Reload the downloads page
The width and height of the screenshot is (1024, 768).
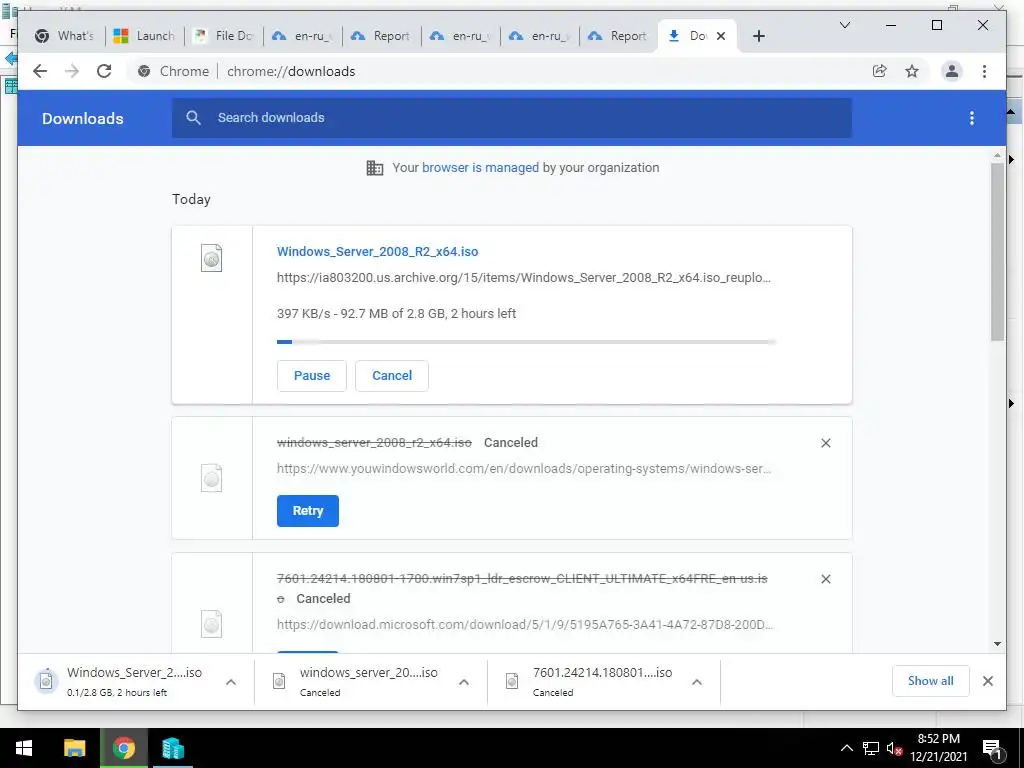[x=104, y=71]
